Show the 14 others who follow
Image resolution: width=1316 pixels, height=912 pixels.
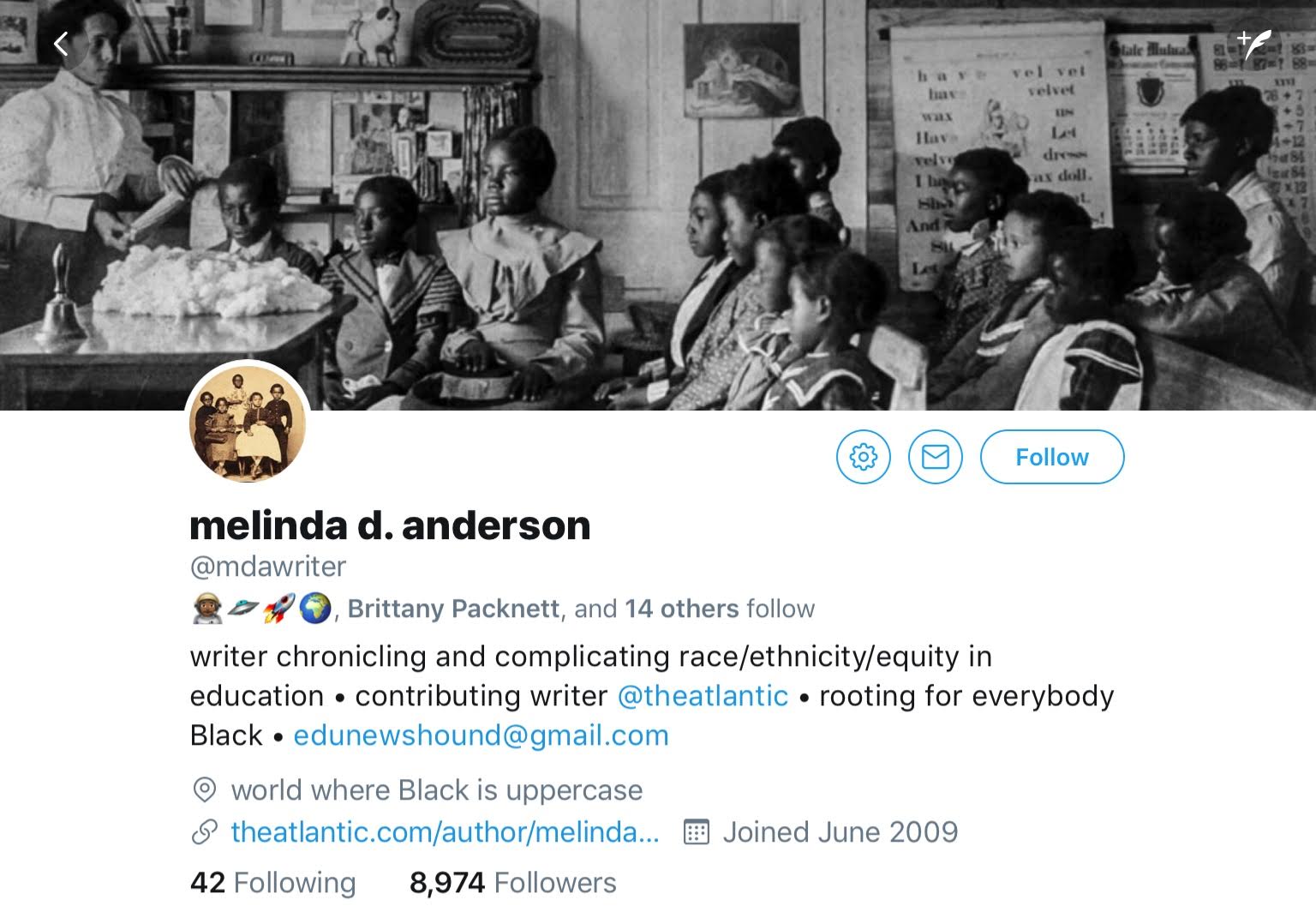click(682, 609)
